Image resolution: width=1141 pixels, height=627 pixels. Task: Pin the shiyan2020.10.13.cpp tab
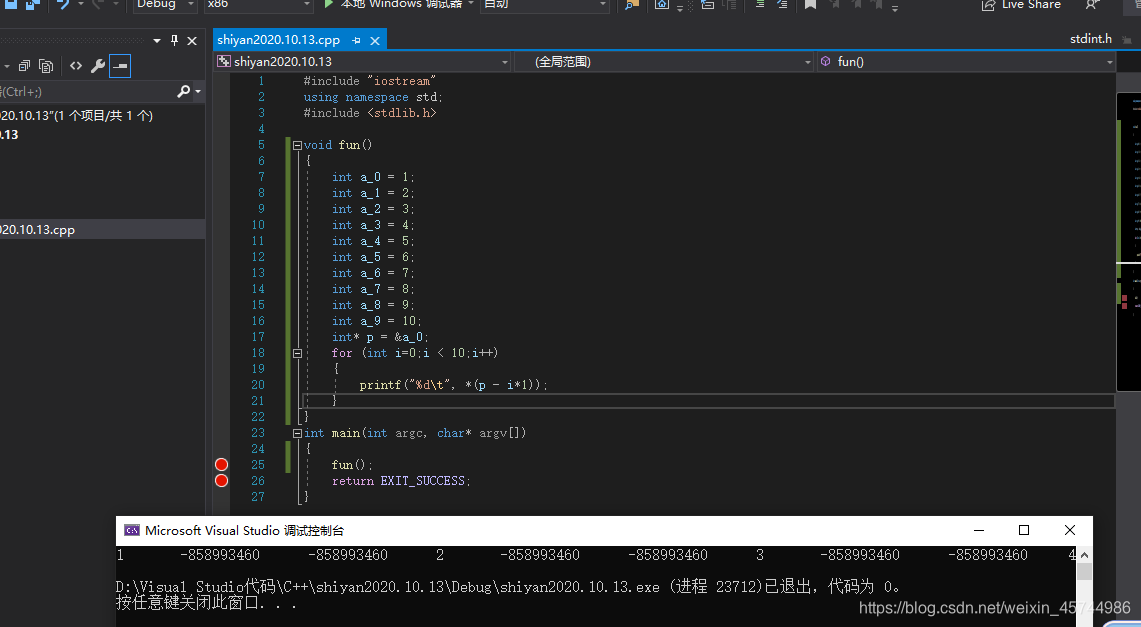(356, 41)
